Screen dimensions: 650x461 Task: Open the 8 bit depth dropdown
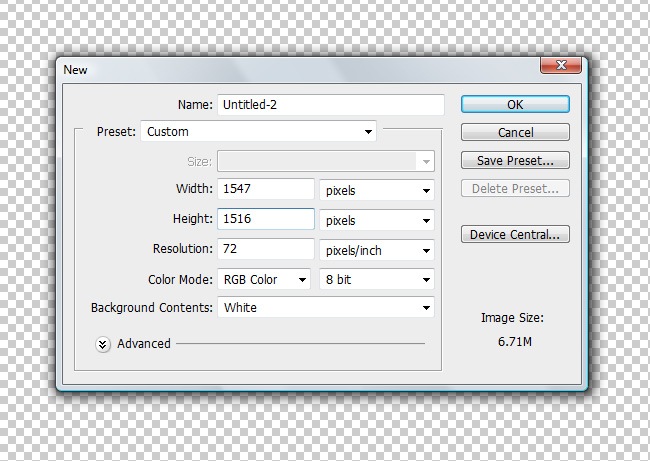tap(376, 280)
